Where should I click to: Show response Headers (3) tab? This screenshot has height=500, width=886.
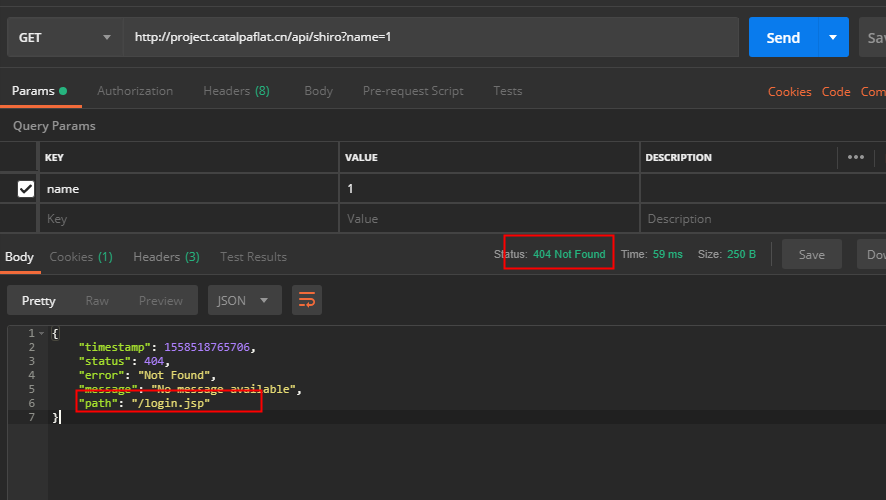[x=166, y=257]
